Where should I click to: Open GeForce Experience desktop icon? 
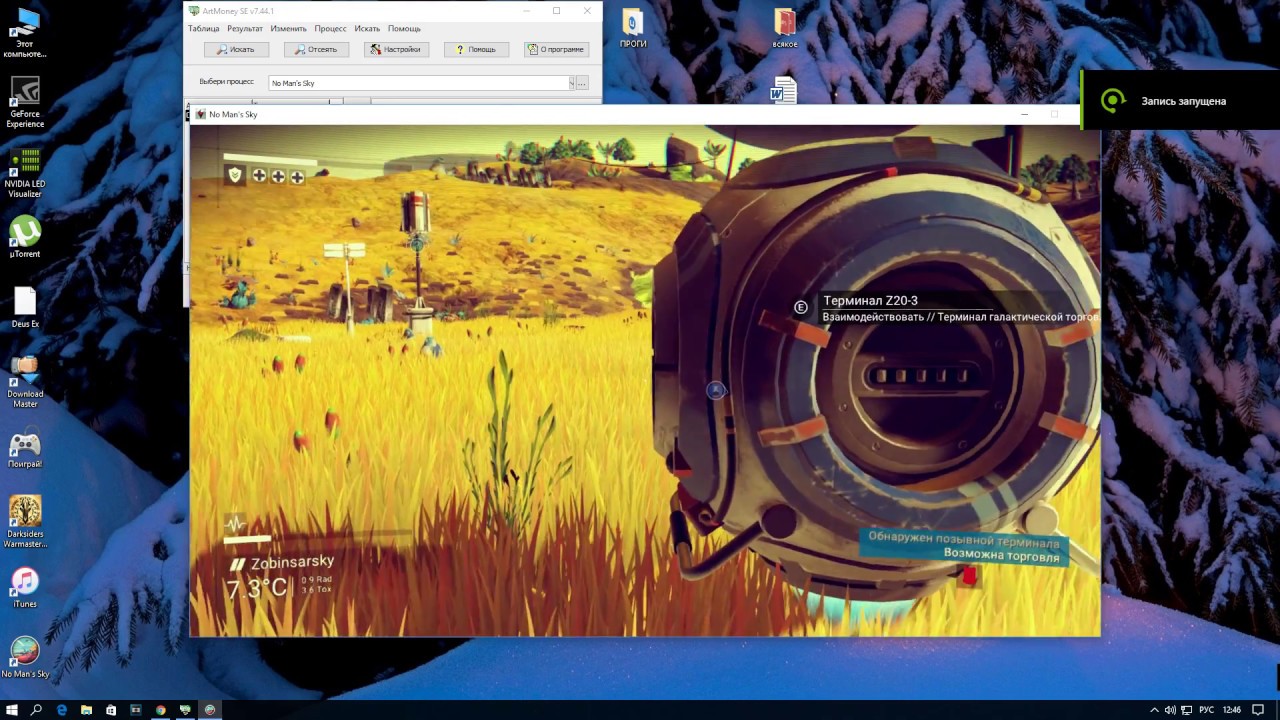pyautogui.click(x=25, y=103)
